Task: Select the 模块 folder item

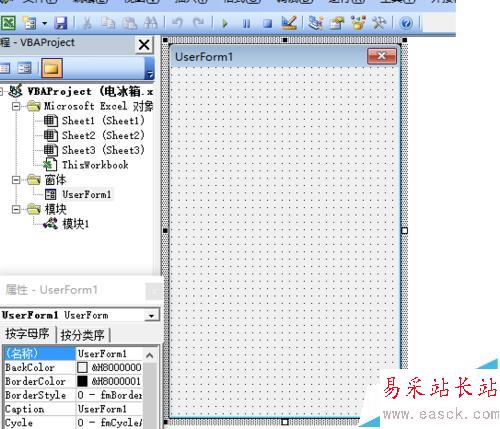Action: 55,209
